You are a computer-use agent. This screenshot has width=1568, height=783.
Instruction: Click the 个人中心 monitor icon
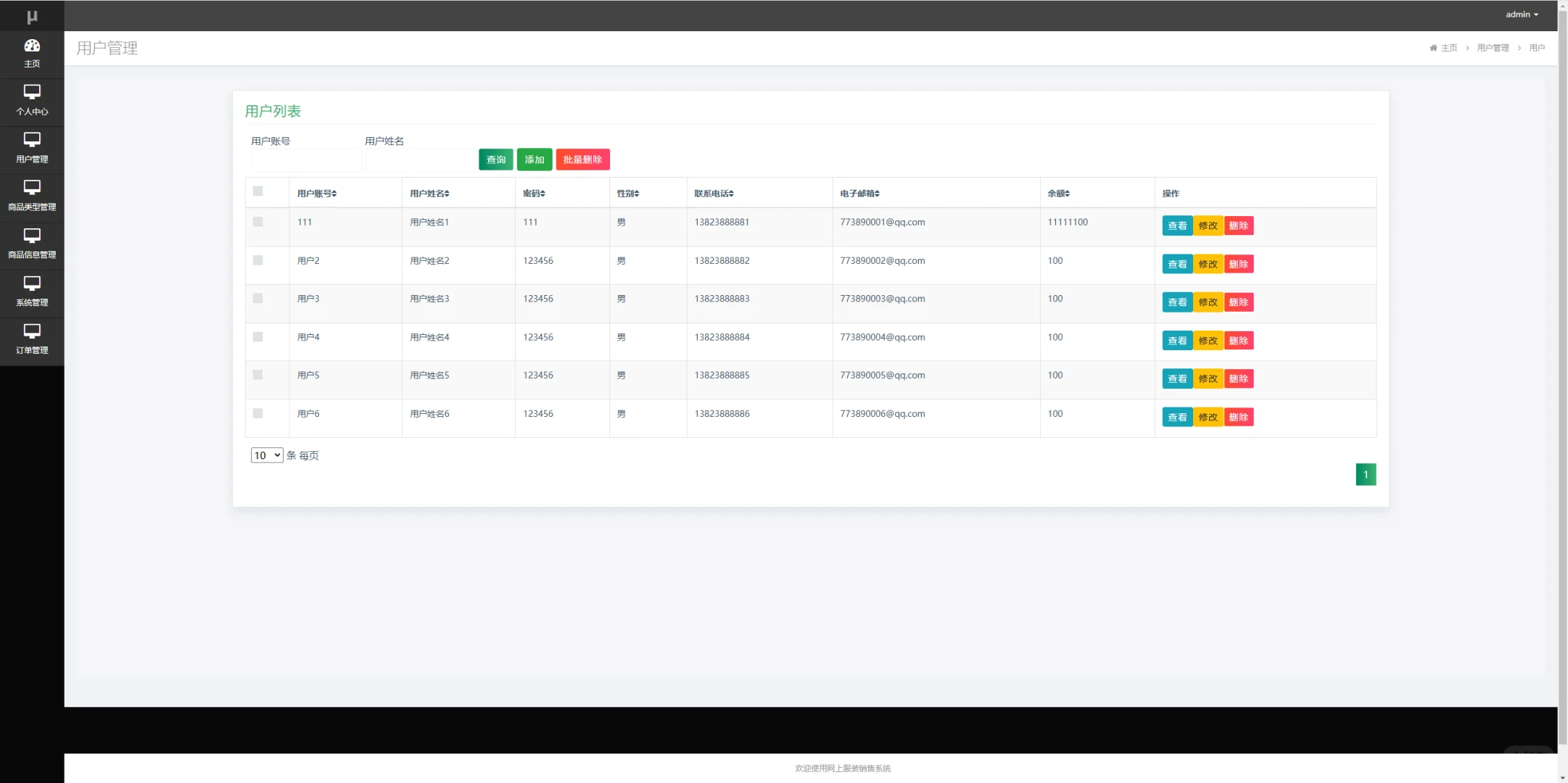click(32, 92)
